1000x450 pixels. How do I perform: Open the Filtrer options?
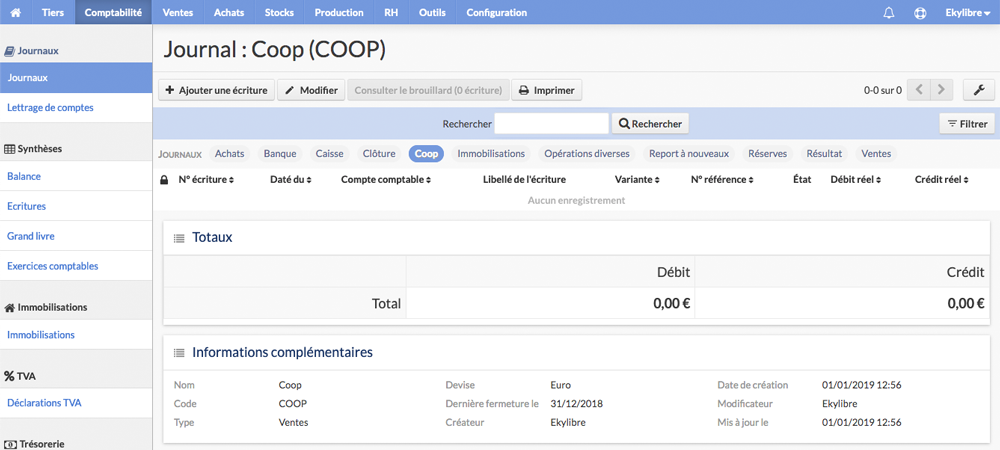(967, 124)
